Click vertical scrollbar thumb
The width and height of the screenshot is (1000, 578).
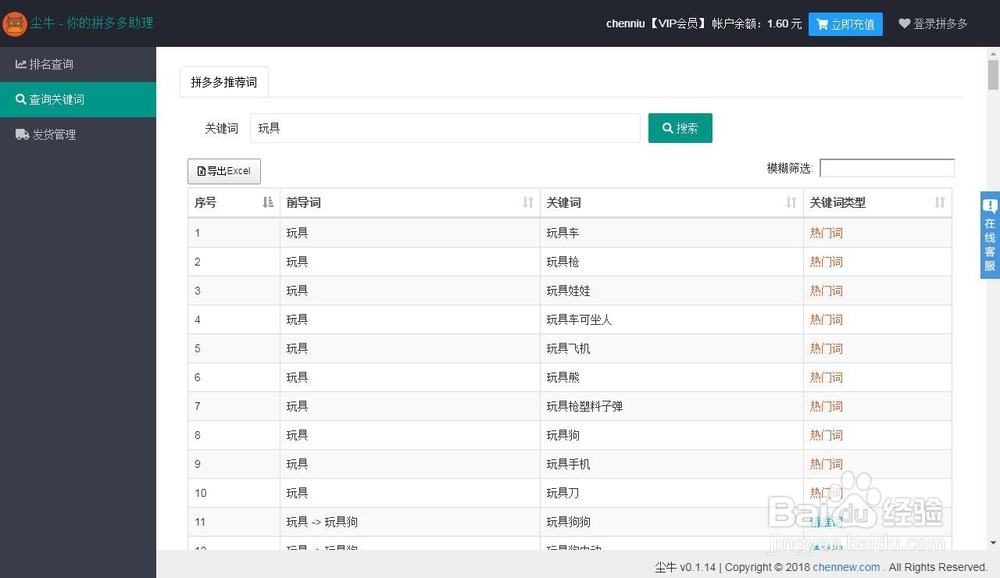[993, 75]
